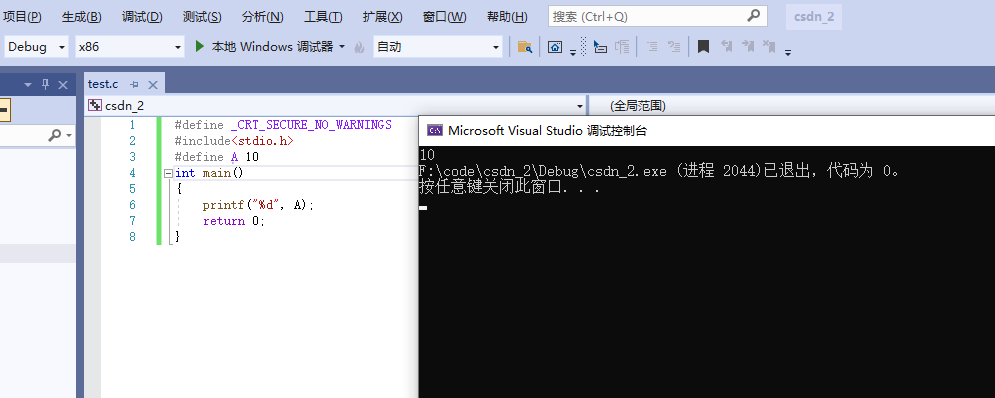Open the side panel window options arrow
995x398 pixels.
tap(28, 84)
